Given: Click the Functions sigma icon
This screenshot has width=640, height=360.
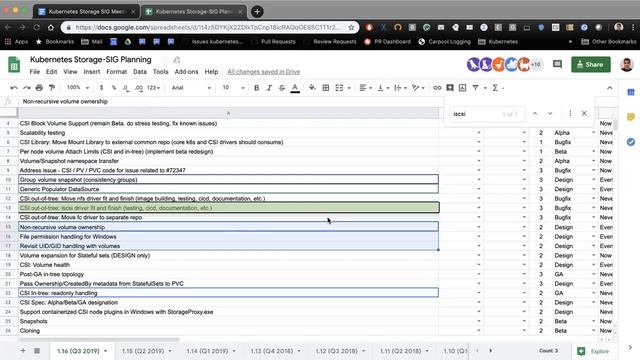Looking at the screenshot, I should click(x=495, y=88).
